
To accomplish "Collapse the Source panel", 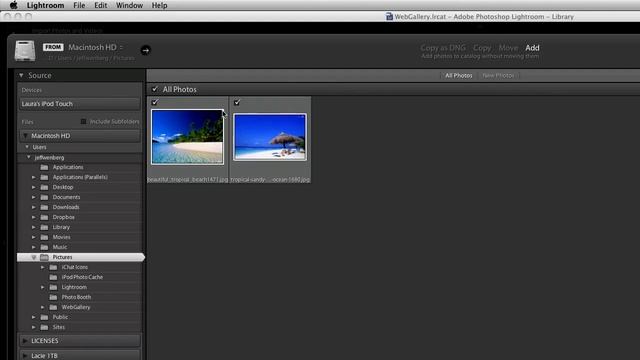I will (x=21, y=76).
